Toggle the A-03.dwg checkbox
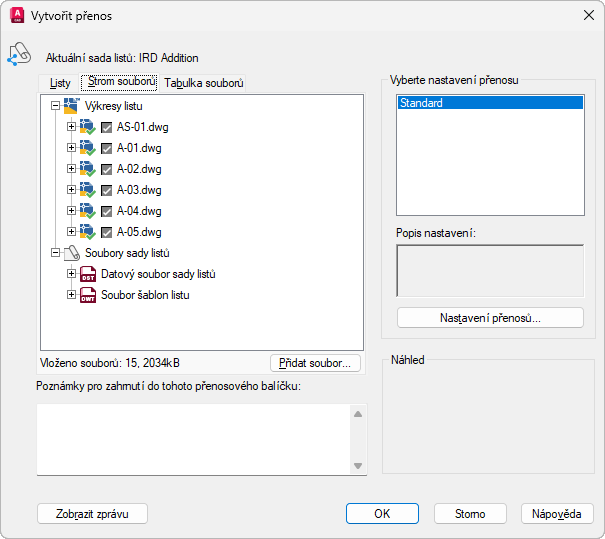The width and height of the screenshot is (605, 539). pyautogui.click(x=107, y=190)
